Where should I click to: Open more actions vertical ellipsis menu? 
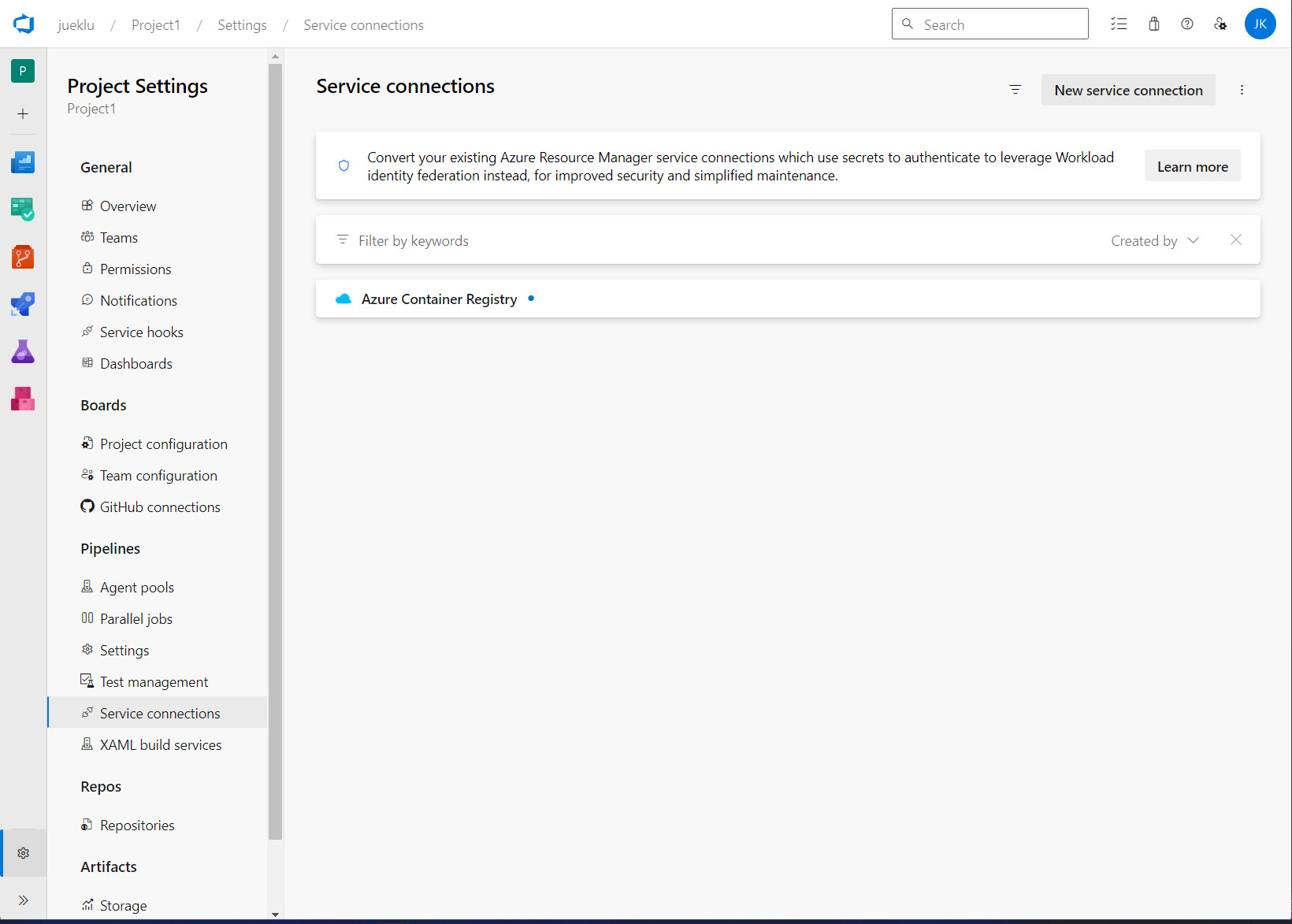(1242, 90)
